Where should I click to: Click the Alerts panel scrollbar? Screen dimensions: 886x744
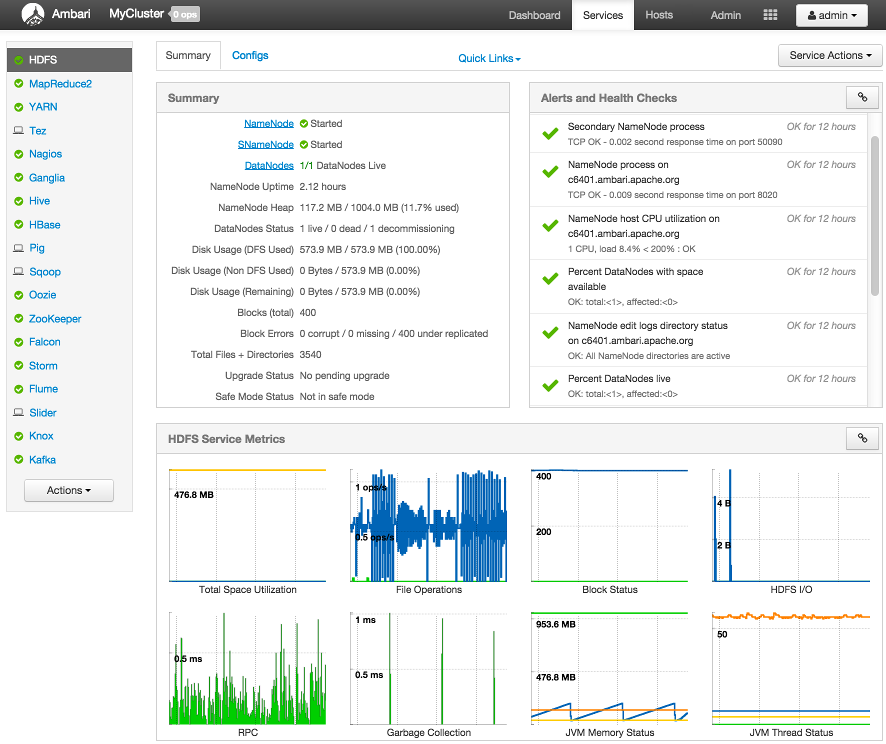click(x=875, y=215)
